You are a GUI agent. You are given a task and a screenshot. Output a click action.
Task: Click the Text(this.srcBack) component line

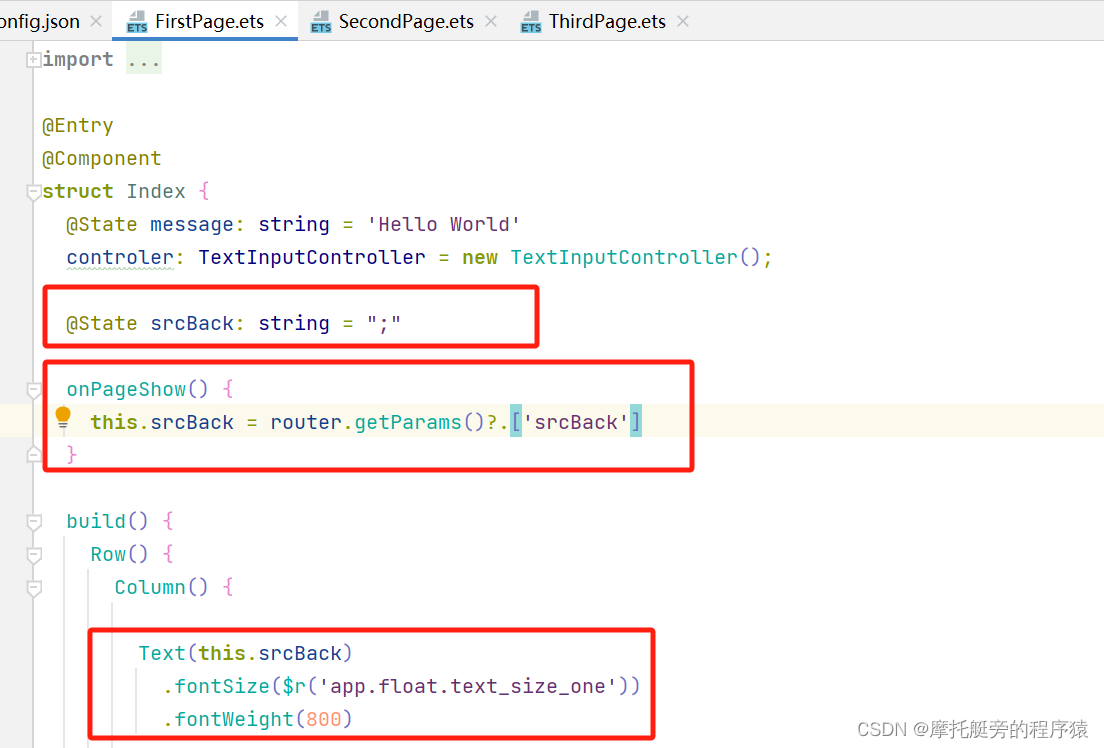[x=245, y=653]
